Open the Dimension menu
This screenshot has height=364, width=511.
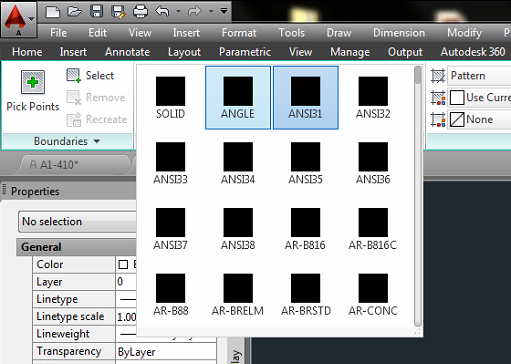(x=399, y=33)
